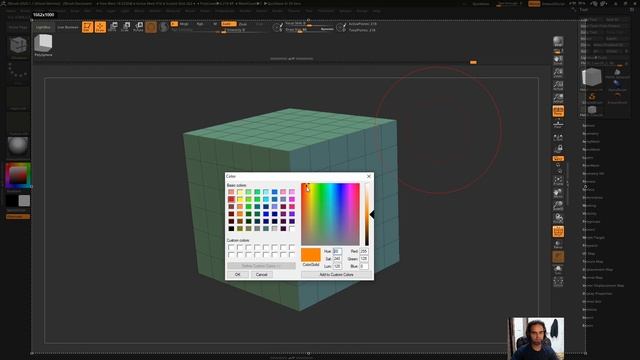This screenshot has height=360, width=640.
Task: Open the LightBox tab
Action: click(x=43, y=27)
